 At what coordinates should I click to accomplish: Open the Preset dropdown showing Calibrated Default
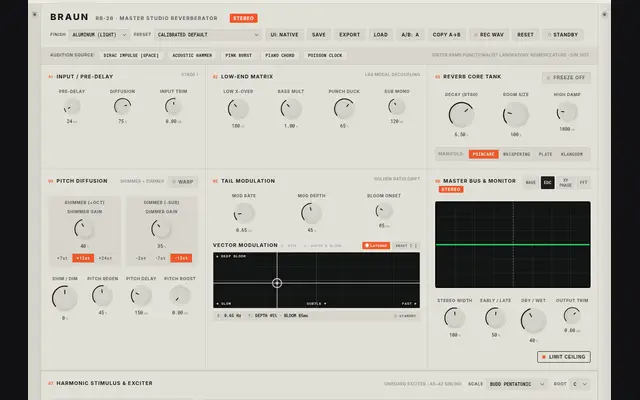pos(208,35)
